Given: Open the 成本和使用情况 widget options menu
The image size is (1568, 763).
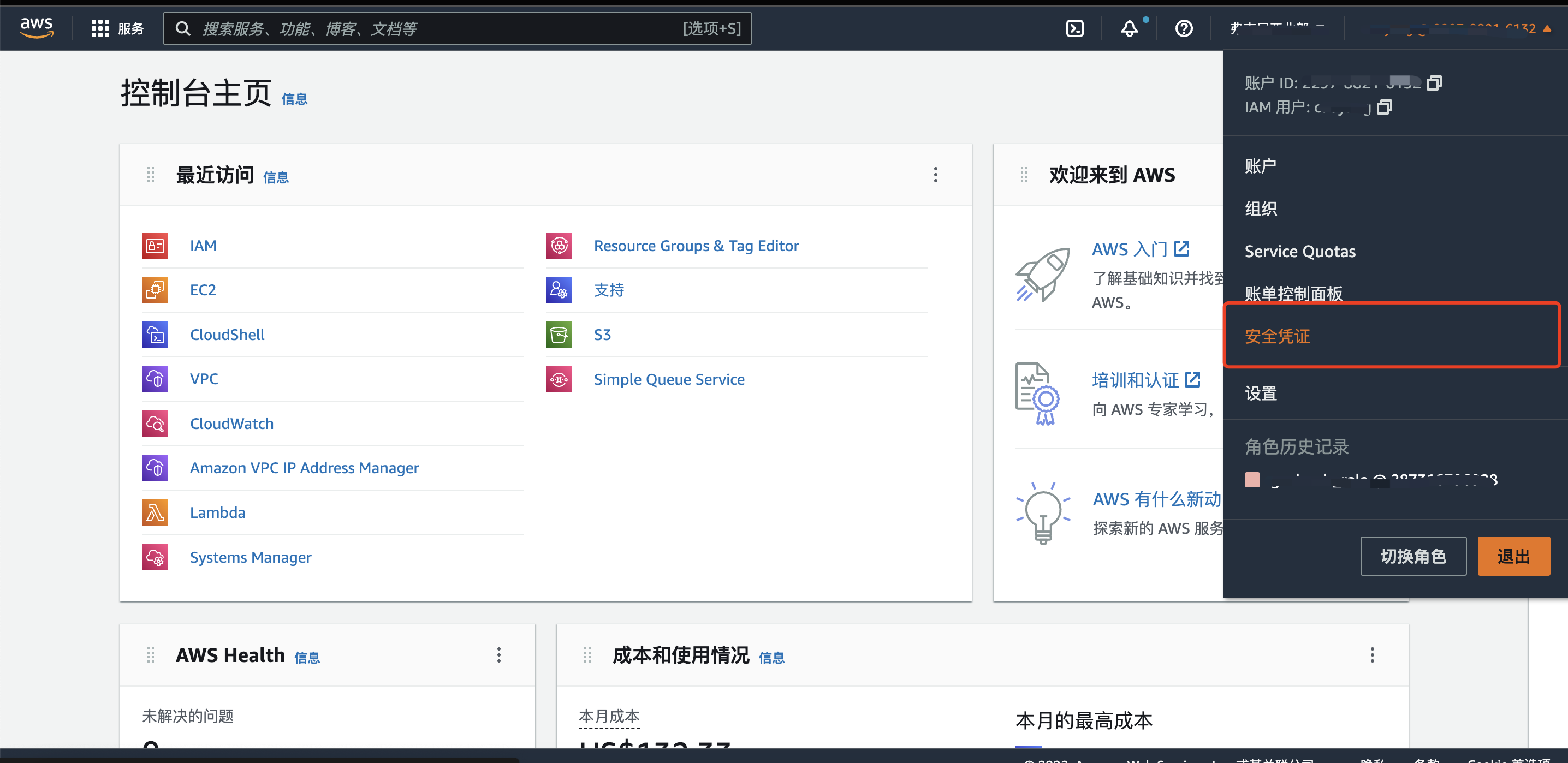Looking at the screenshot, I should [x=1372, y=655].
